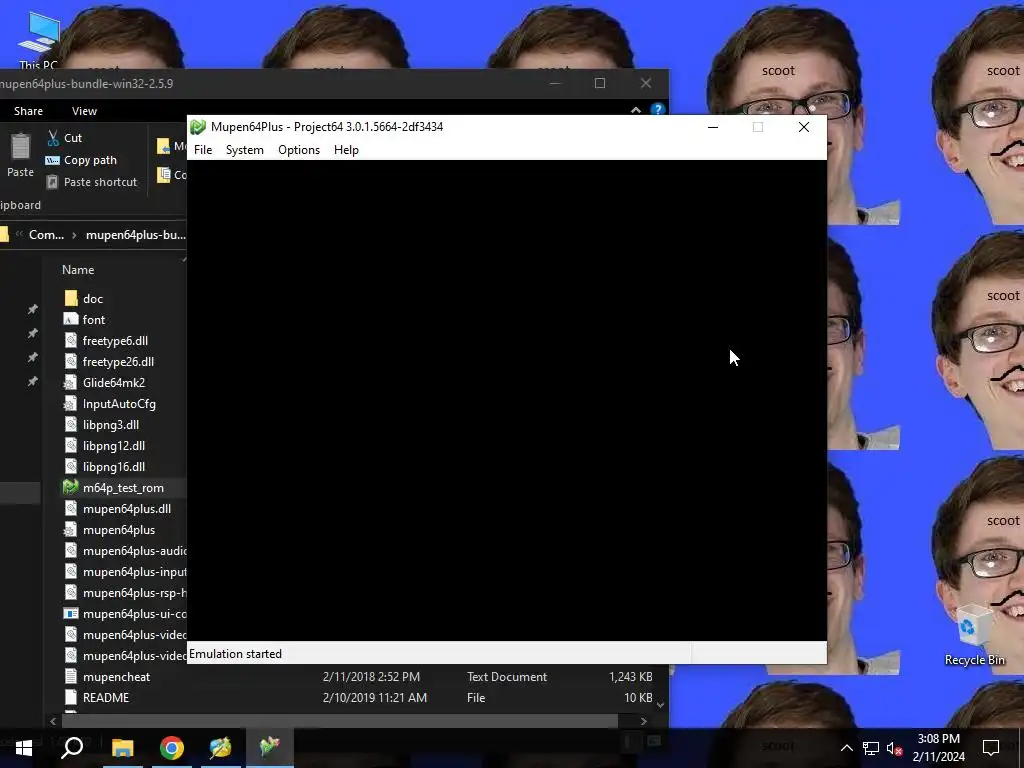This screenshot has height=768, width=1024.
Task: Open the Windows Start menu
Action: point(24,748)
